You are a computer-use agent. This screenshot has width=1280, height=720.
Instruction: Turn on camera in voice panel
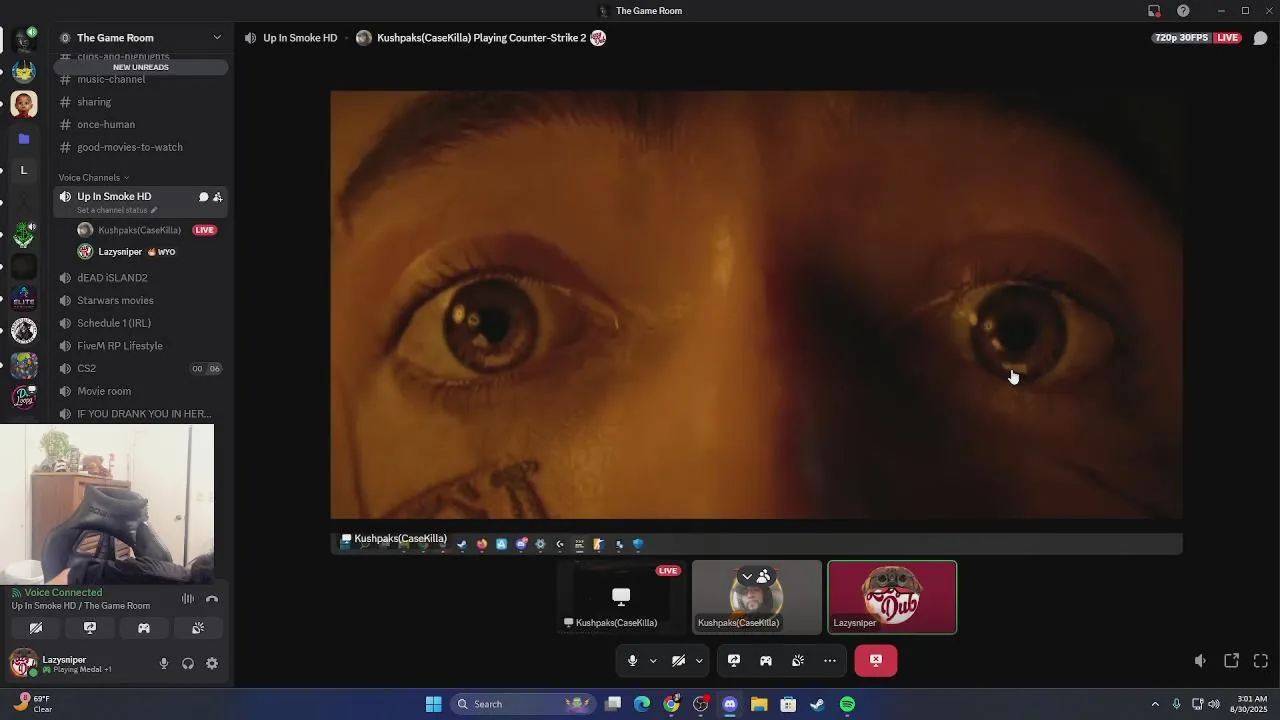point(36,628)
